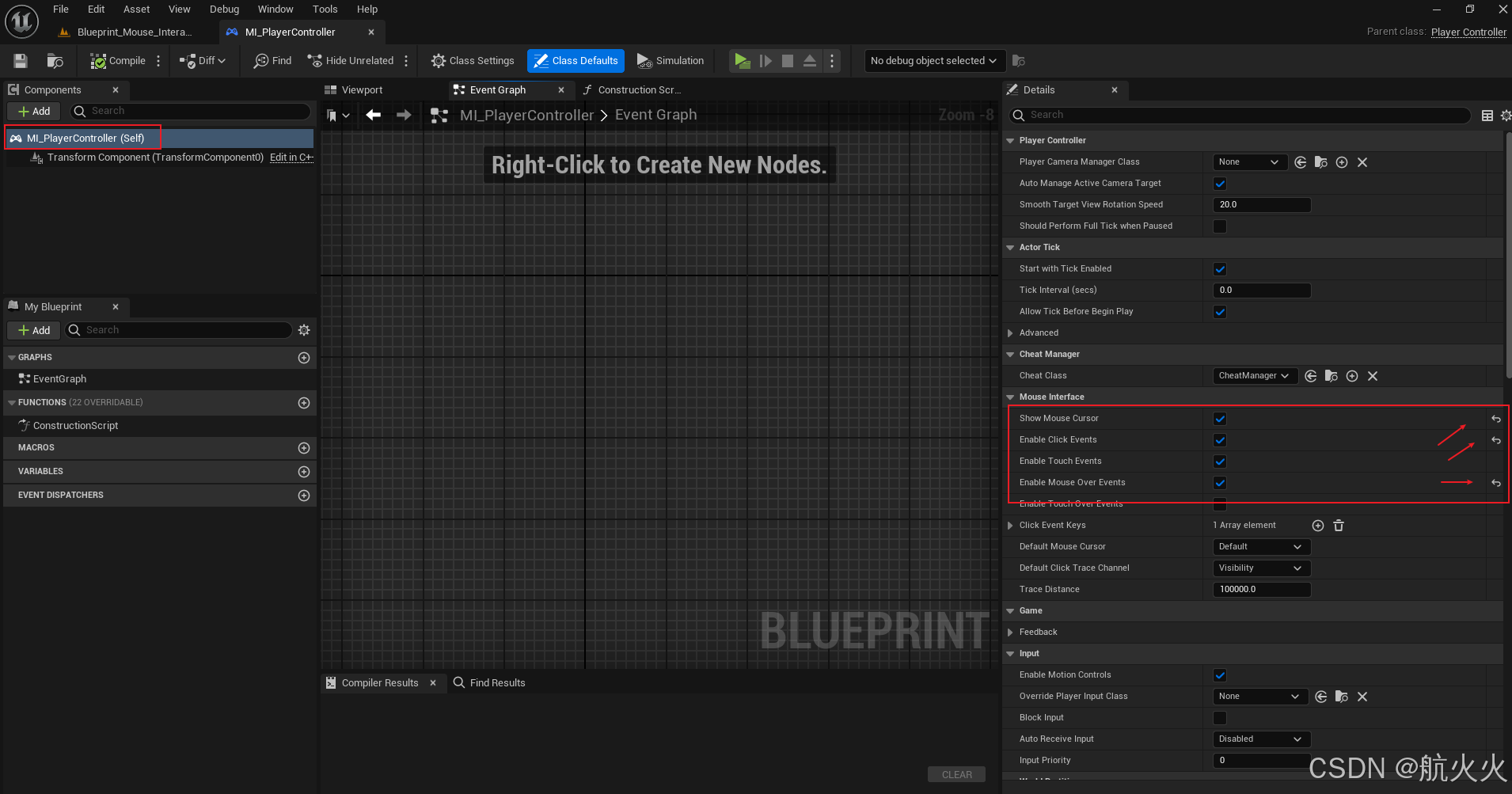
Task: Clear the Cheat Class value
Action: (x=1373, y=376)
